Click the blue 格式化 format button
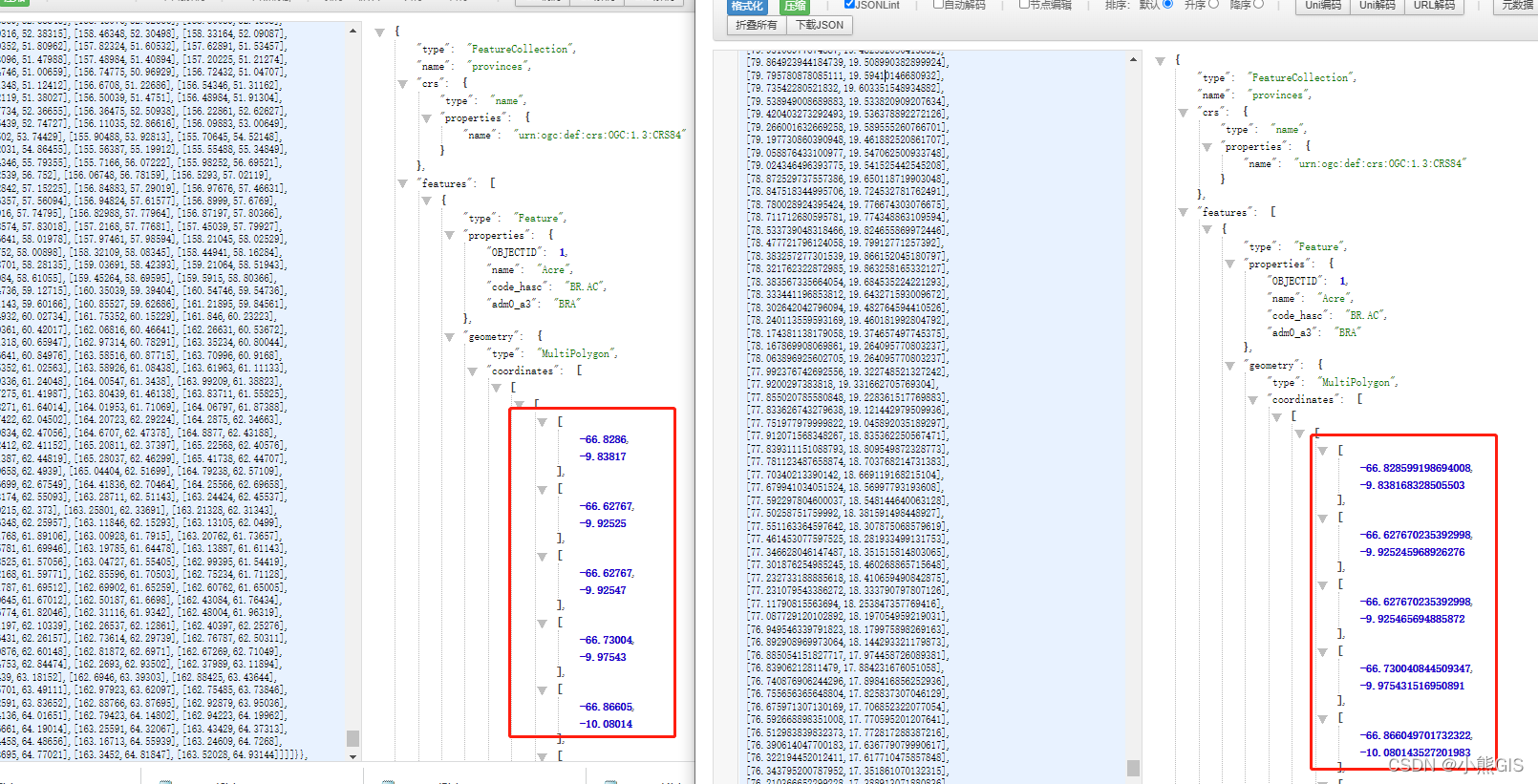Image resolution: width=1538 pixels, height=784 pixels. tap(747, 6)
